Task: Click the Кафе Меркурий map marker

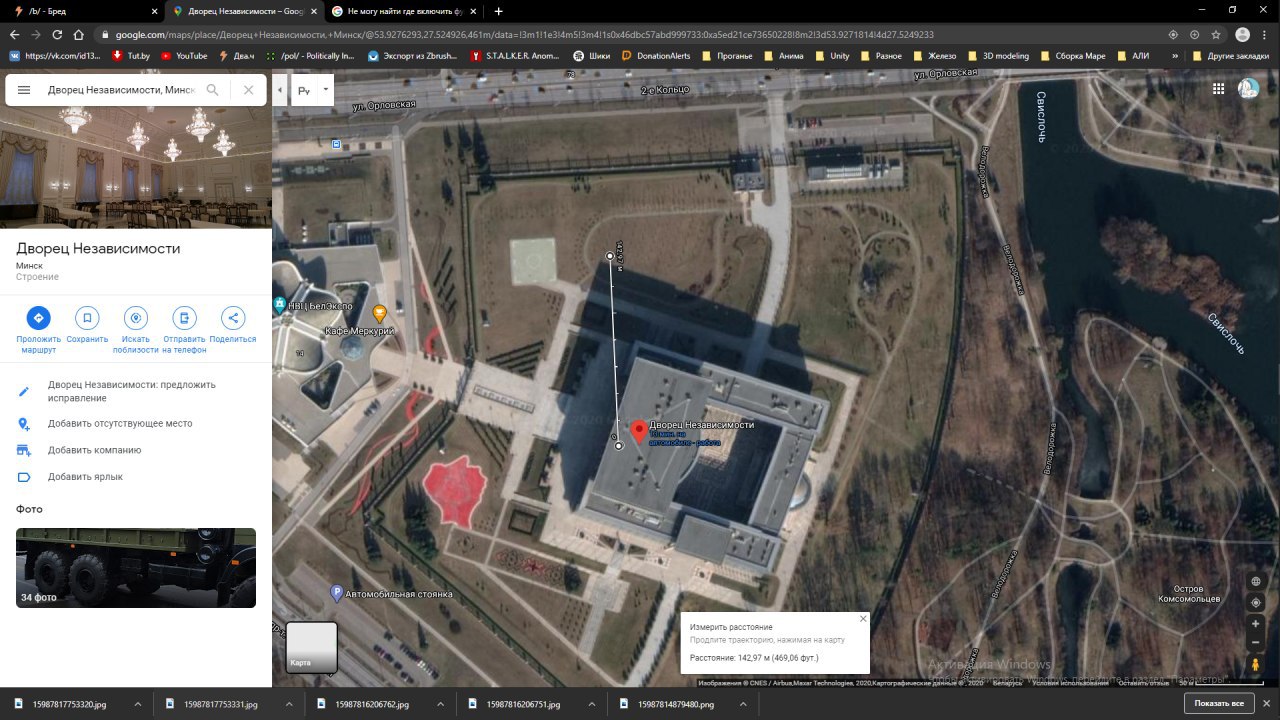Action: tap(380, 315)
